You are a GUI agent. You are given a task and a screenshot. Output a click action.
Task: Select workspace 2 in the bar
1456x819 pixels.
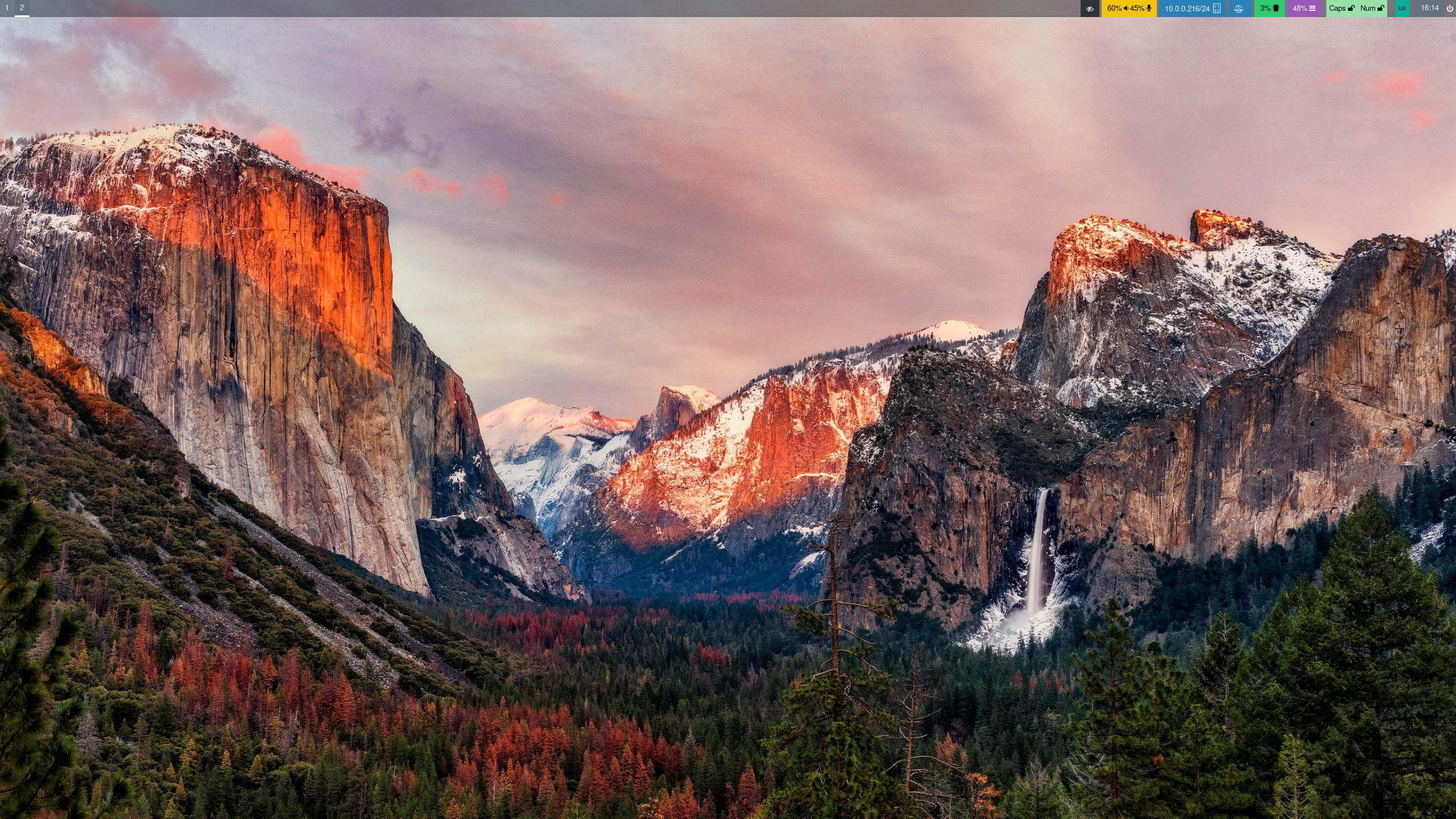coord(22,8)
